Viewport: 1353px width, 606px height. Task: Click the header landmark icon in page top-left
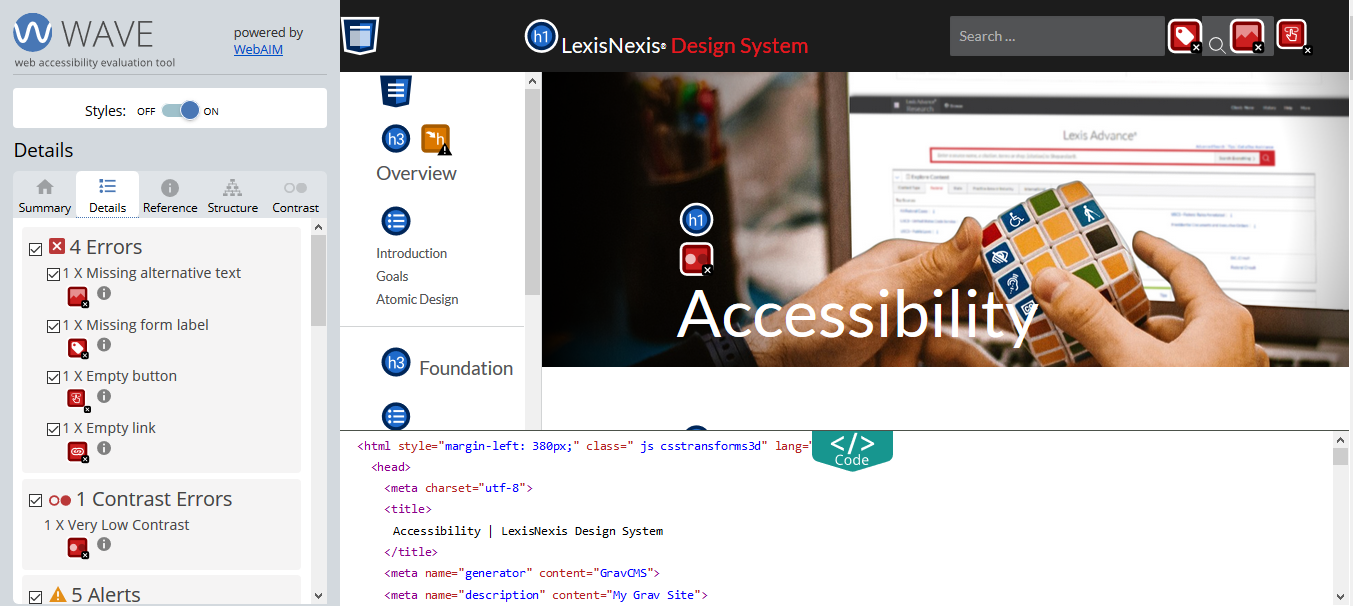[x=360, y=36]
